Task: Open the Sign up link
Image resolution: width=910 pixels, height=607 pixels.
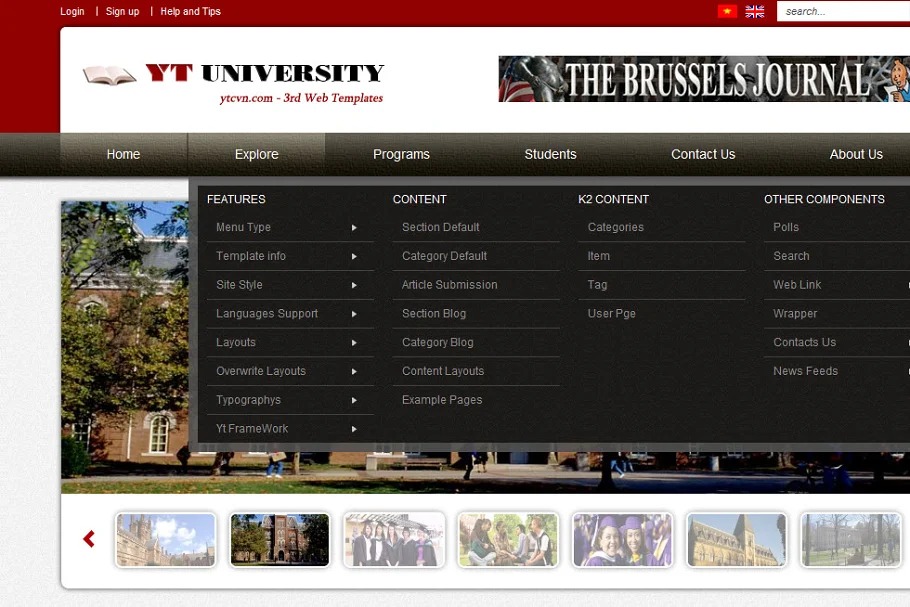Action: click(x=122, y=12)
